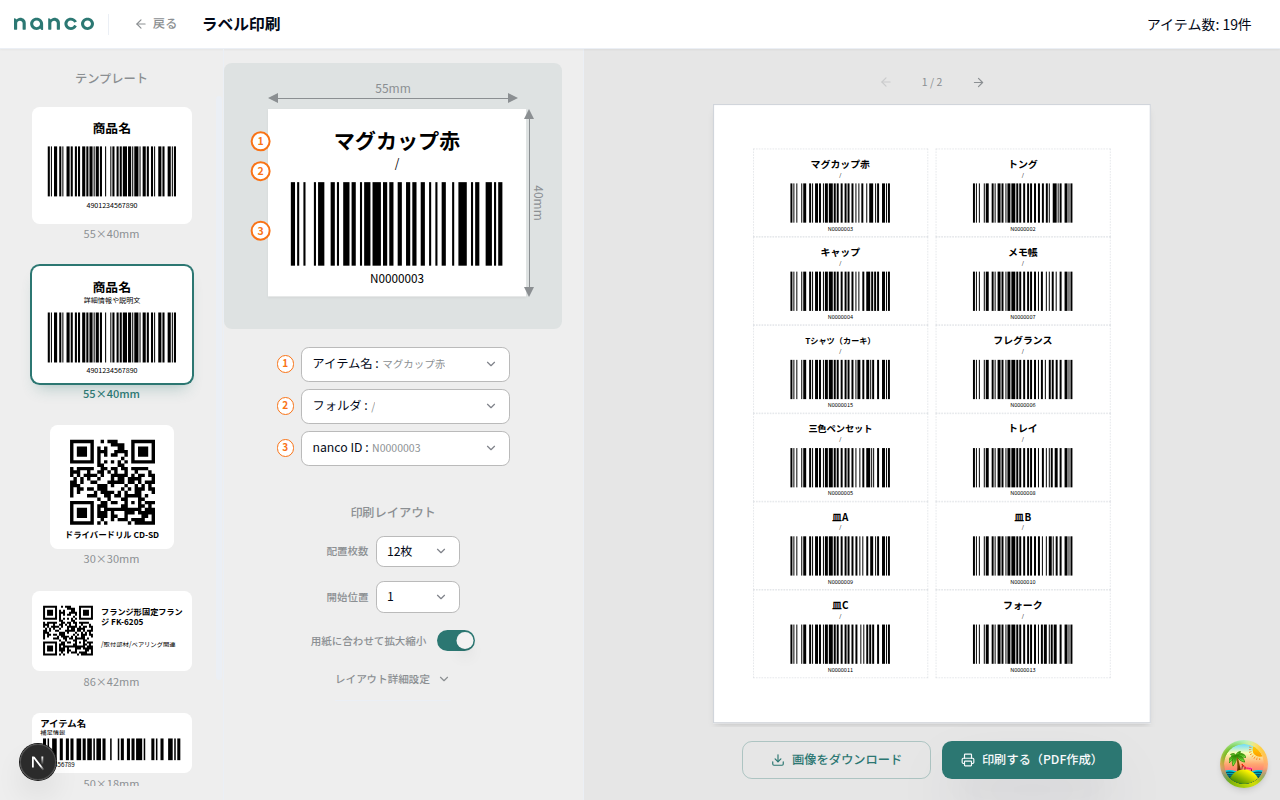Click orange marker 3 beside barcode preview
This screenshot has height=800, width=1280.
pos(260,231)
